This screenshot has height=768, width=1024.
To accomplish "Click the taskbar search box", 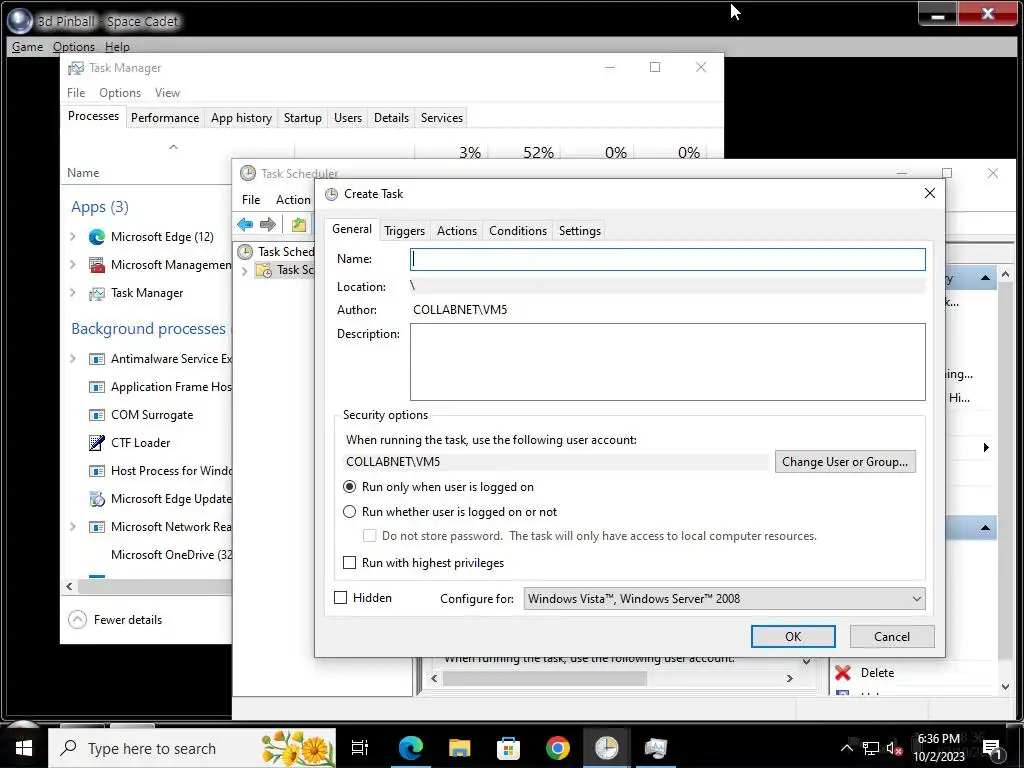I will click(193, 748).
